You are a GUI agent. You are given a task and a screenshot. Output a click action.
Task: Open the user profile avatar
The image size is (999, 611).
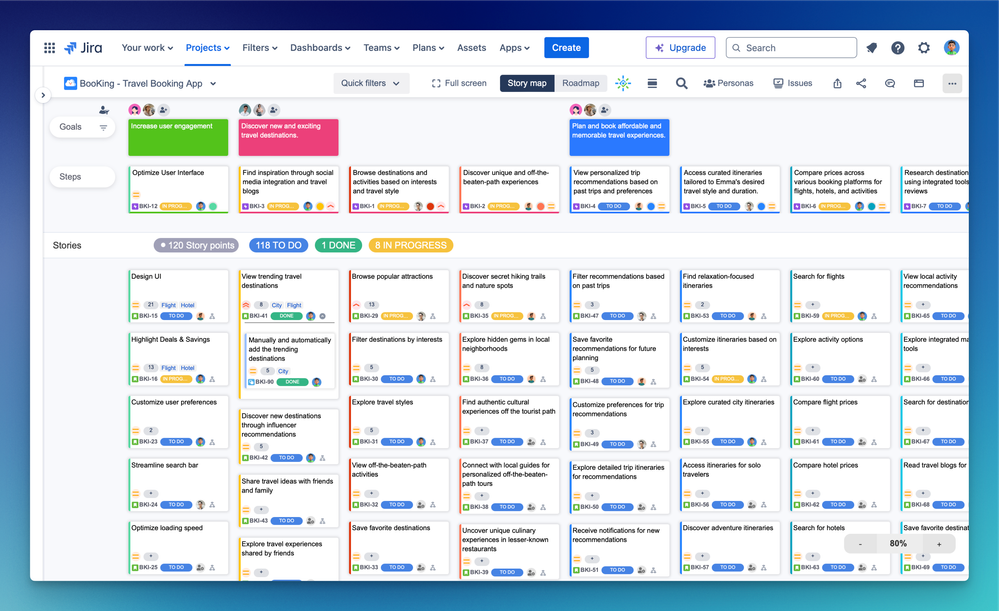point(951,48)
